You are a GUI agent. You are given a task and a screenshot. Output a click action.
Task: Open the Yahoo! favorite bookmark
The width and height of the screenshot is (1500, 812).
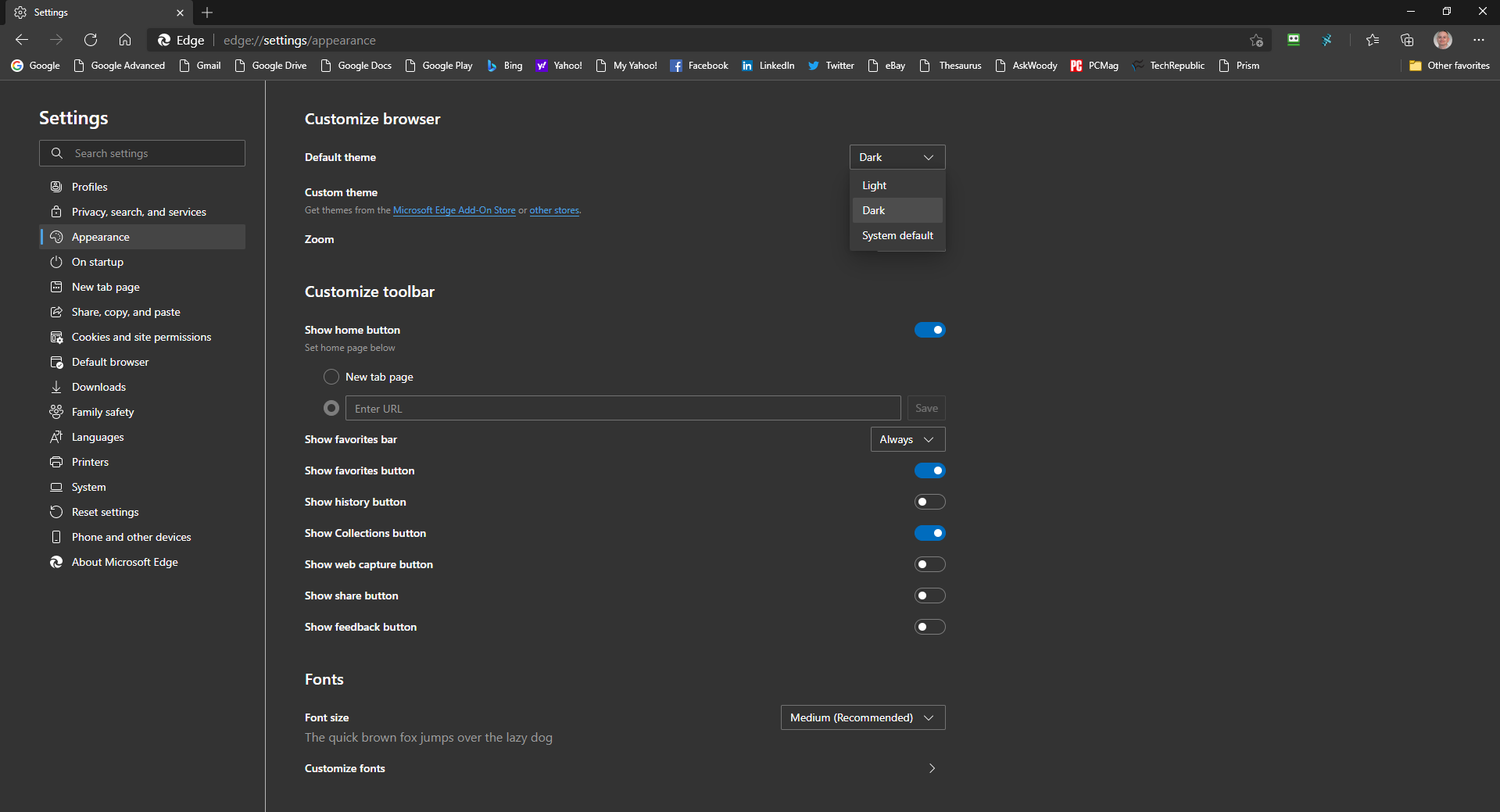tap(559, 66)
